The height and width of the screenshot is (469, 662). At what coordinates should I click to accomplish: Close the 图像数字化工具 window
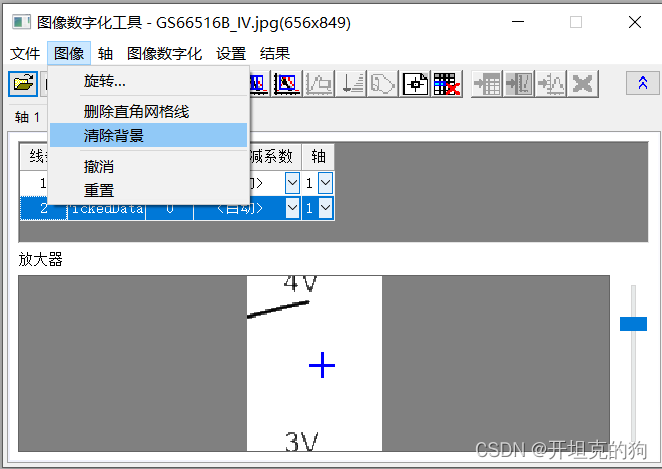[635, 22]
